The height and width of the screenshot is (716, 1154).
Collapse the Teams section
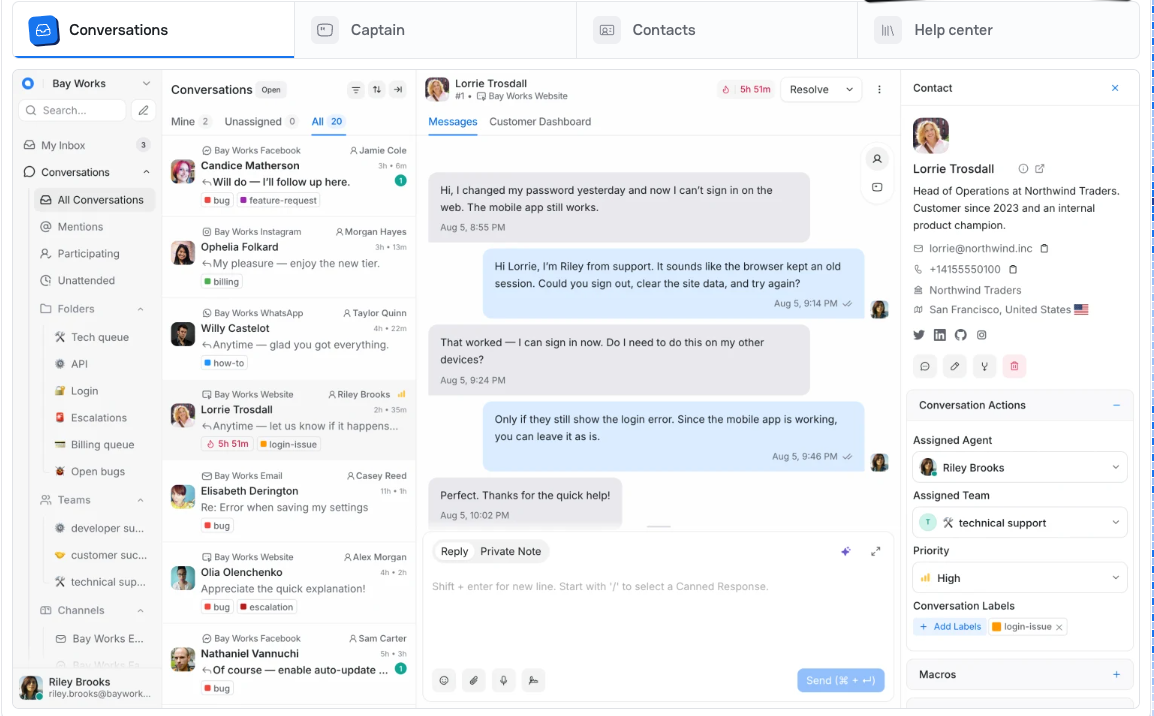coord(141,500)
